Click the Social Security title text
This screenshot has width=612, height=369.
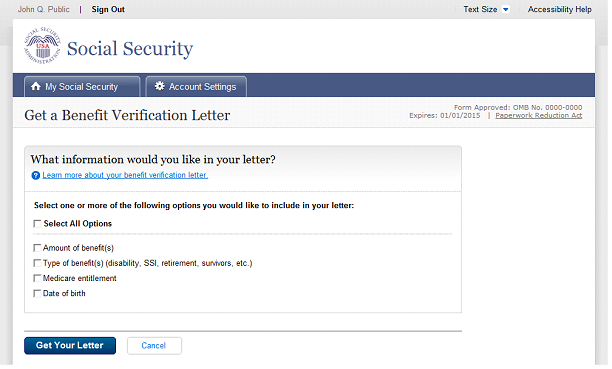(x=130, y=49)
